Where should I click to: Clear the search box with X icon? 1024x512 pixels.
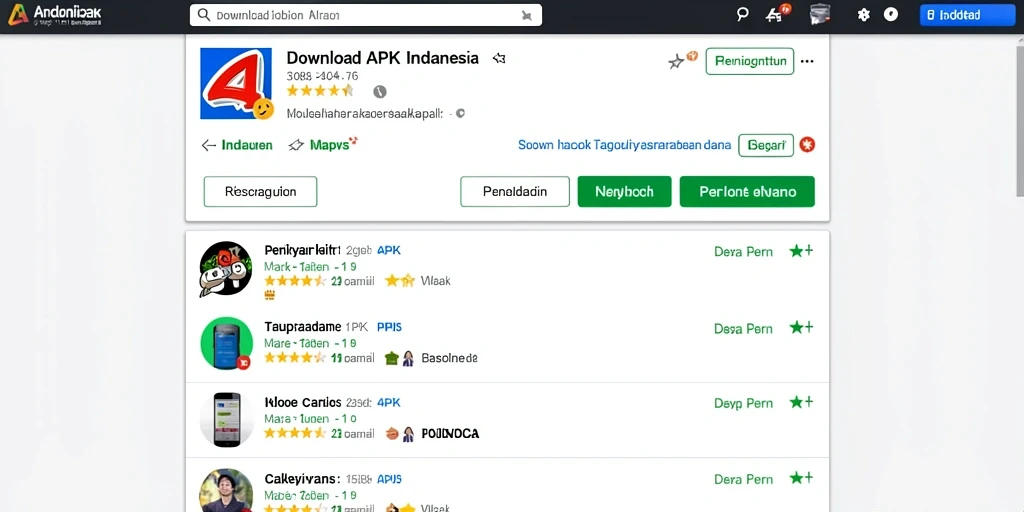526,16
